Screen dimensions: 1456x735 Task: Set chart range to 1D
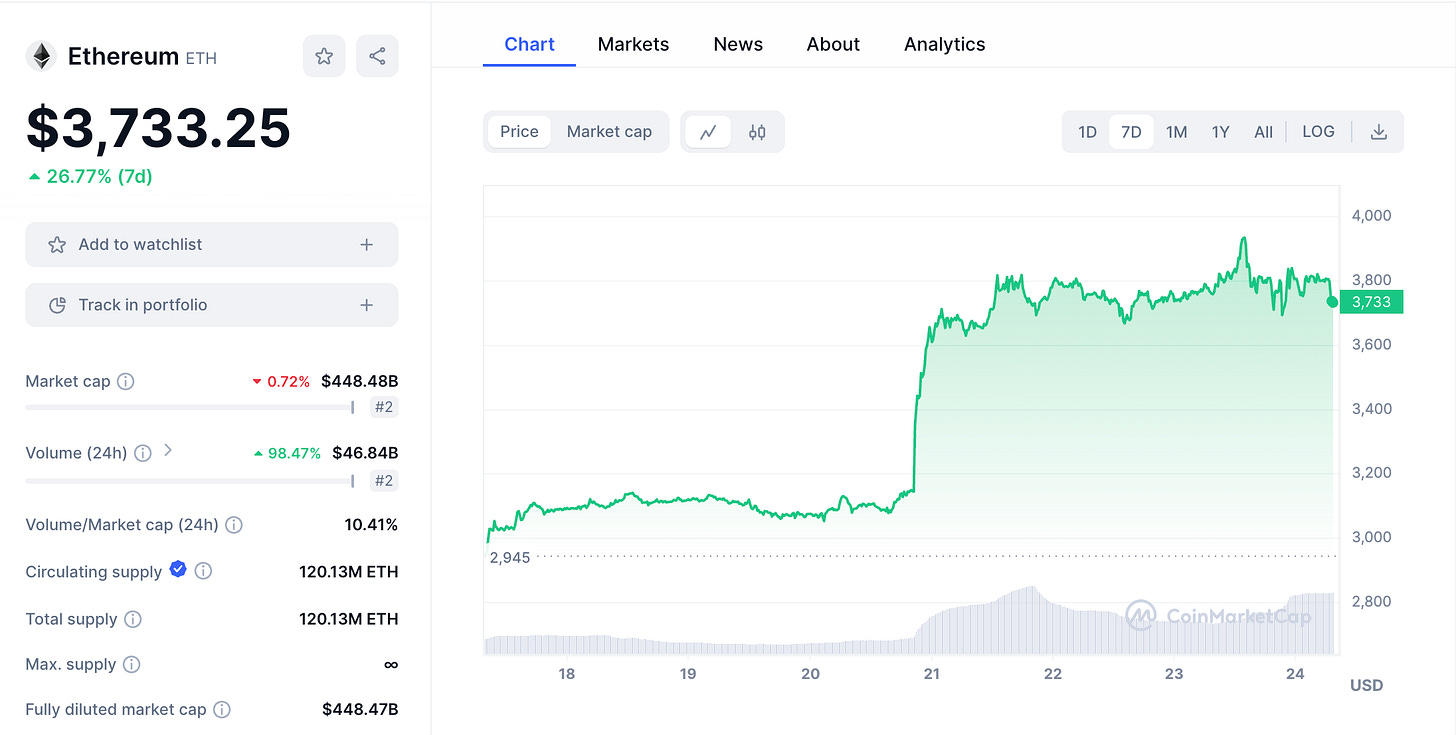pyautogui.click(x=1087, y=132)
